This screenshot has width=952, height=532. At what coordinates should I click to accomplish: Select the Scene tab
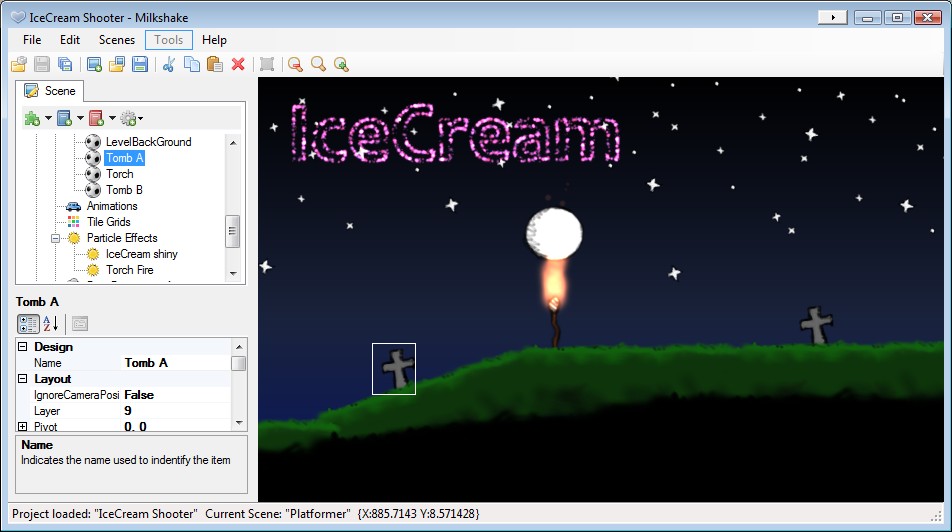tap(50, 91)
